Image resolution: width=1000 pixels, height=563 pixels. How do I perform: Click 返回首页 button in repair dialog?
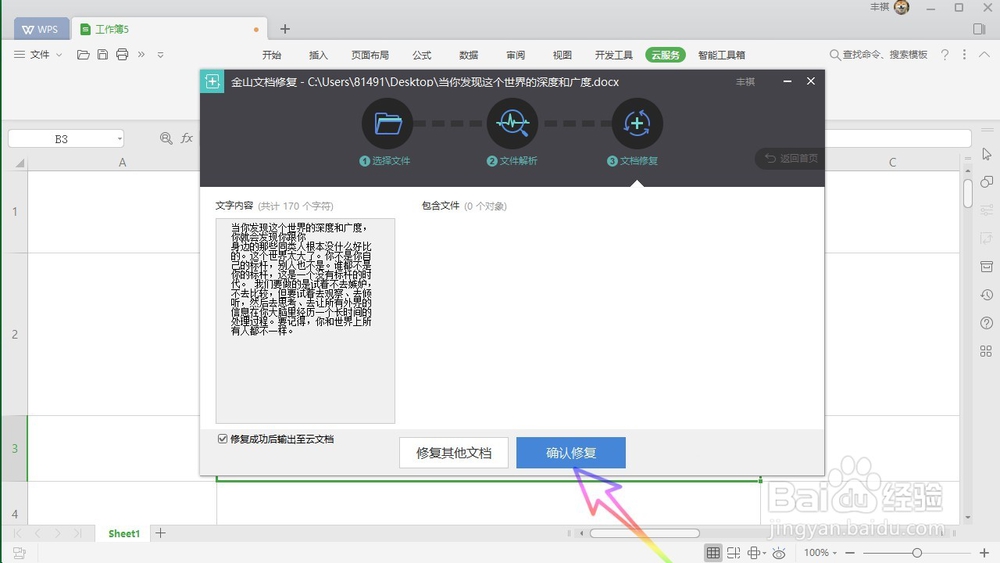[791, 158]
